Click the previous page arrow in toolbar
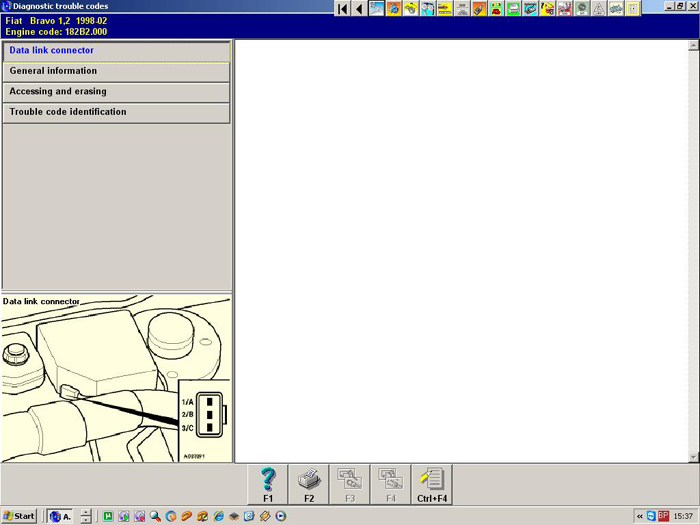 point(358,9)
